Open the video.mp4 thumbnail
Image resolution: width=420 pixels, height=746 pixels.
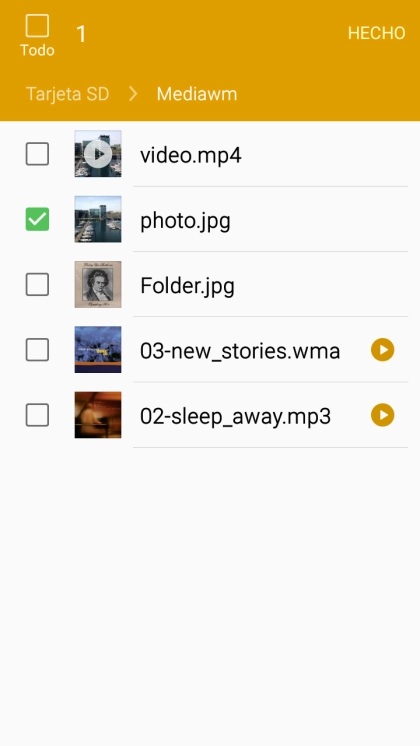point(98,154)
